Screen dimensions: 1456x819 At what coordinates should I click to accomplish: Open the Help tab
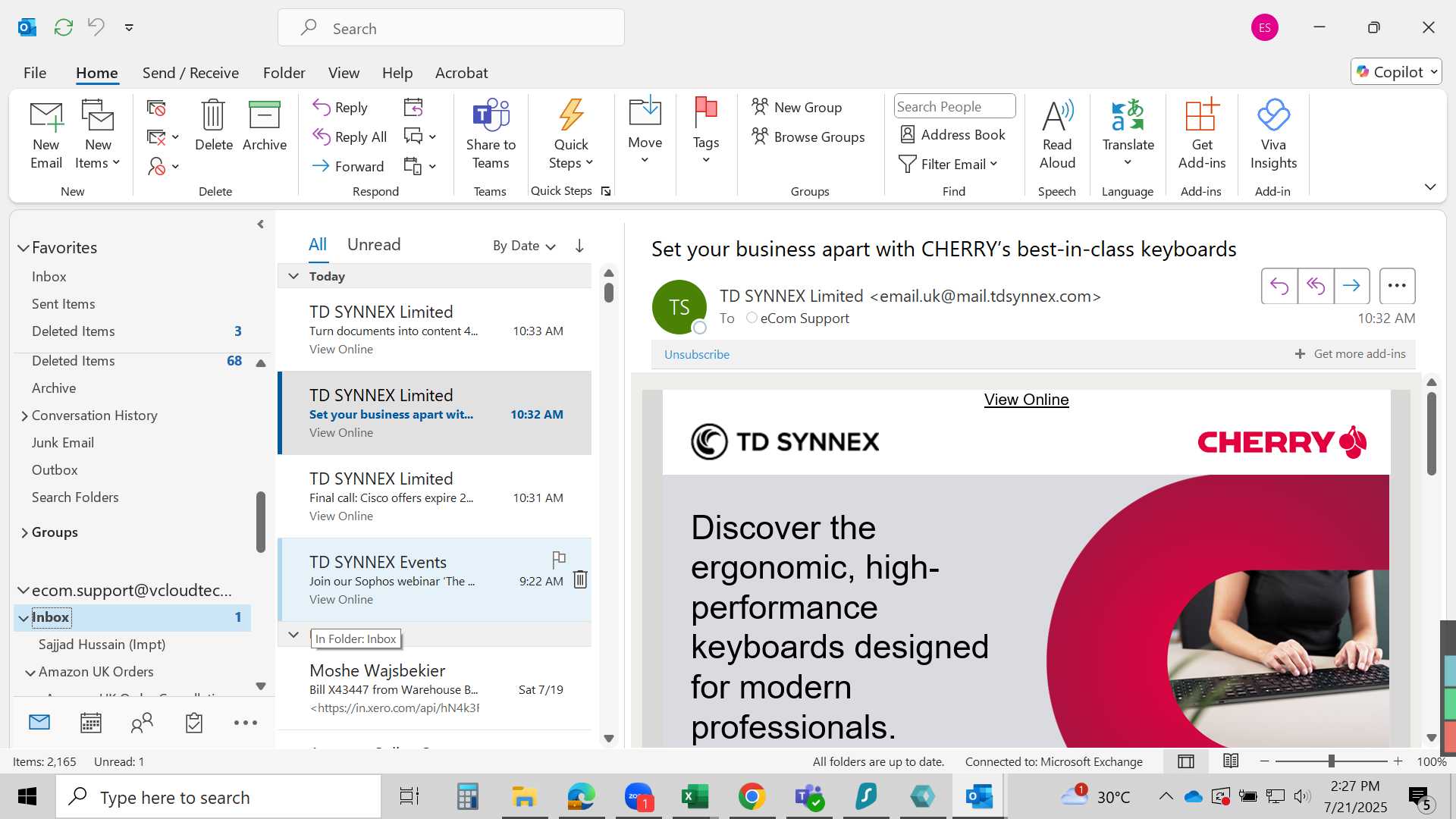point(397,73)
